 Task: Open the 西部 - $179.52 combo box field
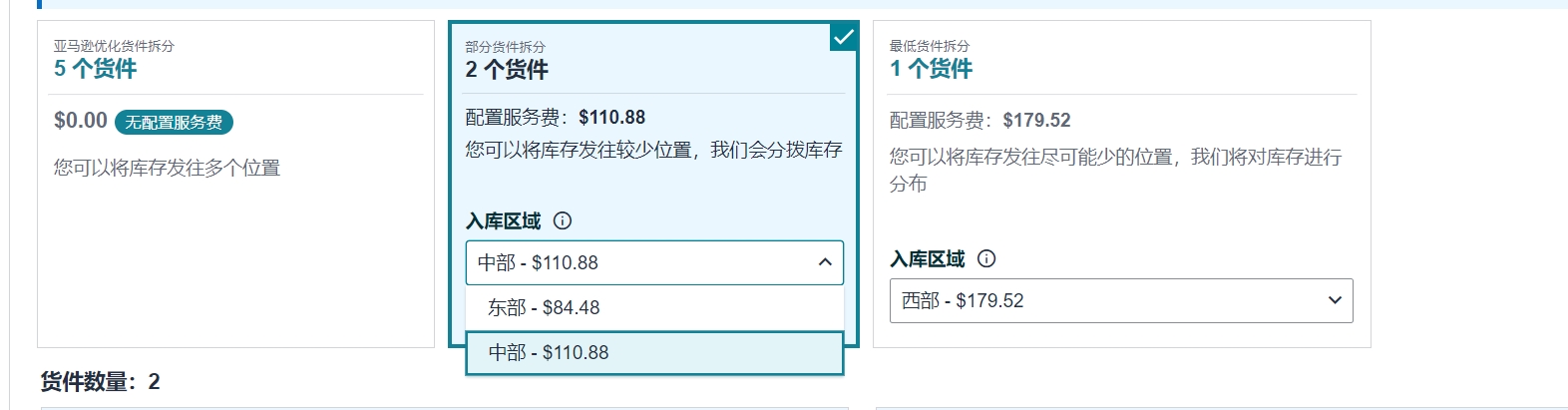pos(1121,300)
